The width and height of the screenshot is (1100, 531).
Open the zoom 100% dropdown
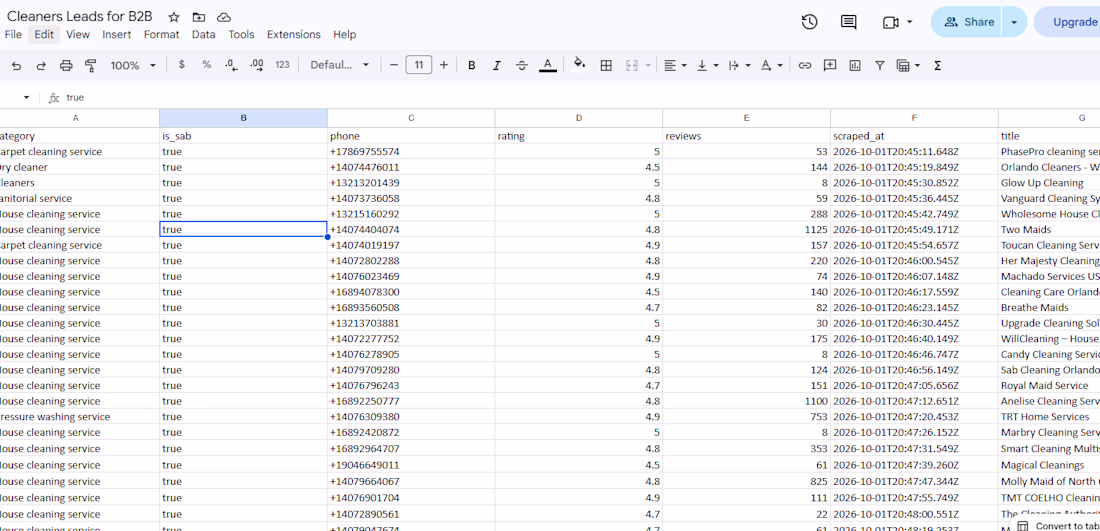coord(133,65)
